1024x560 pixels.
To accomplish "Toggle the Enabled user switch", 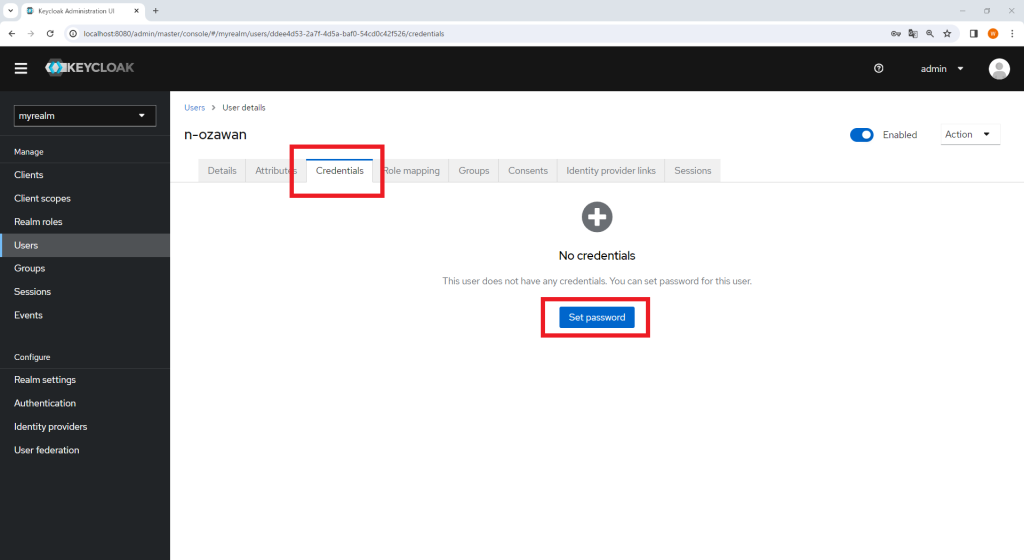I will [861, 134].
